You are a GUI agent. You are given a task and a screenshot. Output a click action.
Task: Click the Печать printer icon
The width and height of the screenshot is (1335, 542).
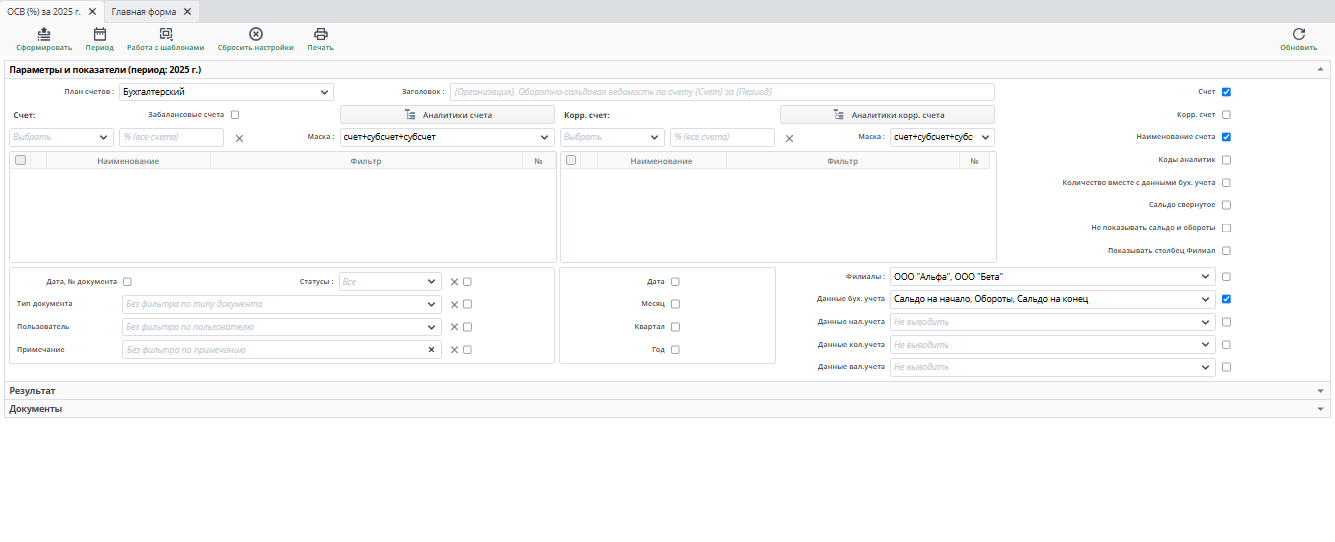click(321, 35)
